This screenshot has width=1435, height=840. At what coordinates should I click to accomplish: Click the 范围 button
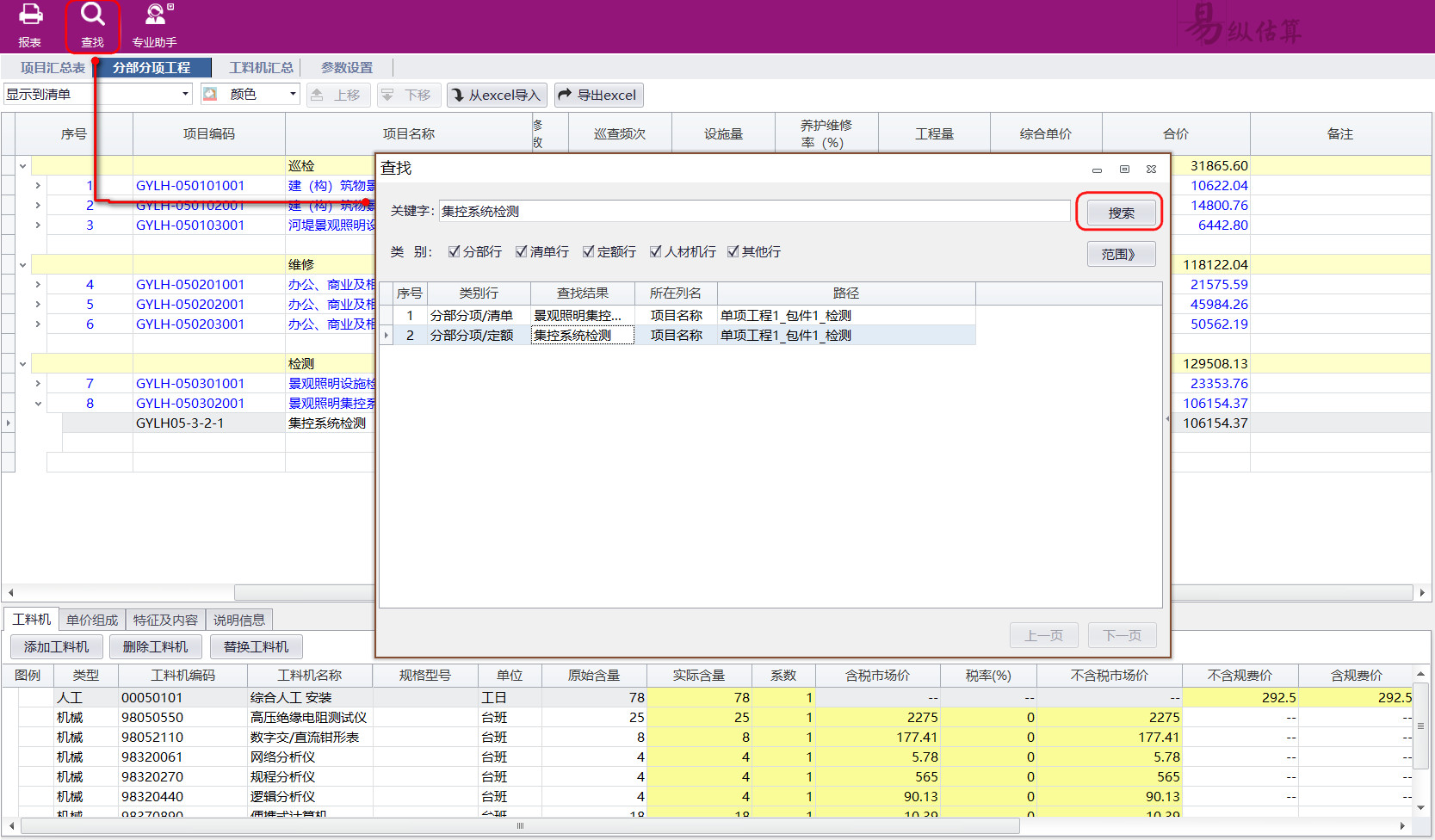click(1121, 254)
